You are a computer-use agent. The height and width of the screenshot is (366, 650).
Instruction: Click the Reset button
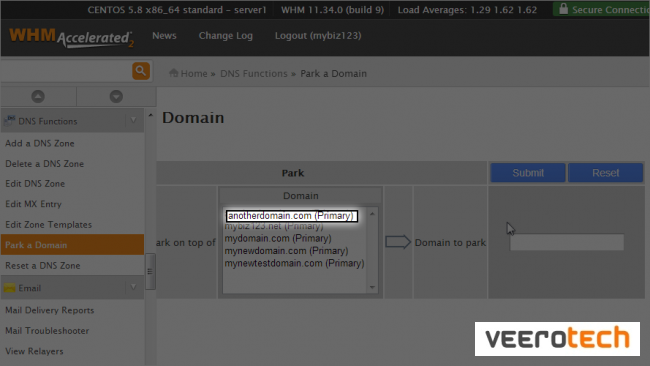click(605, 173)
